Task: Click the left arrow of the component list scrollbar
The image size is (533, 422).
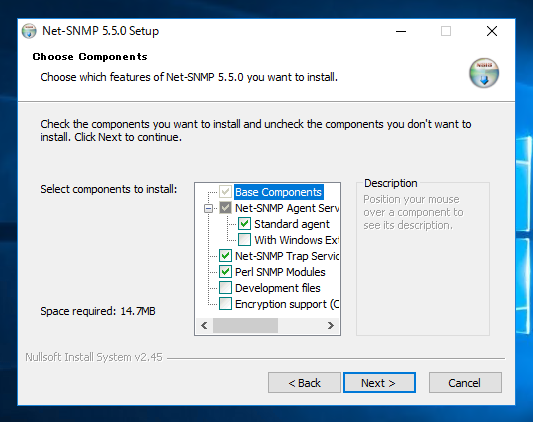Action: pos(204,325)
